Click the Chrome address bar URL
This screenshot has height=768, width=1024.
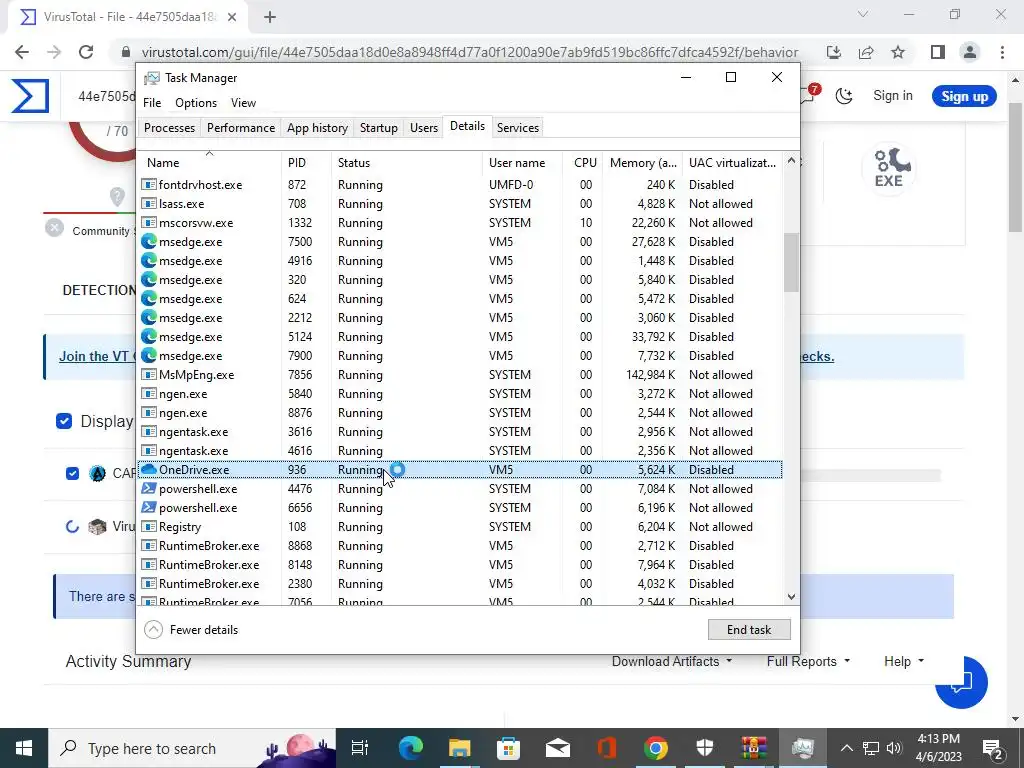[x=470, y=52]
